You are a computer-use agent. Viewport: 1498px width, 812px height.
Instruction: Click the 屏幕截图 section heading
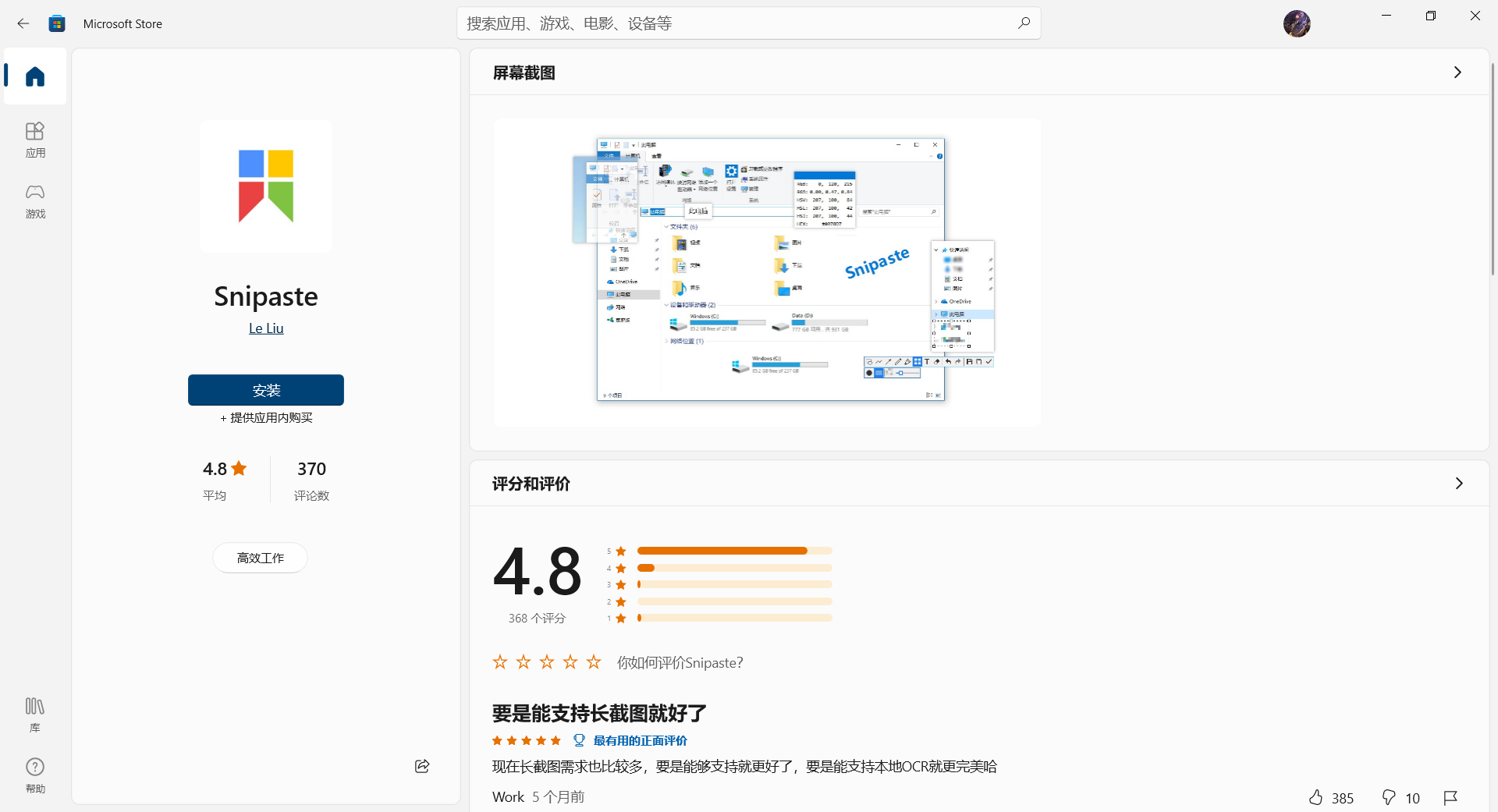524,73
